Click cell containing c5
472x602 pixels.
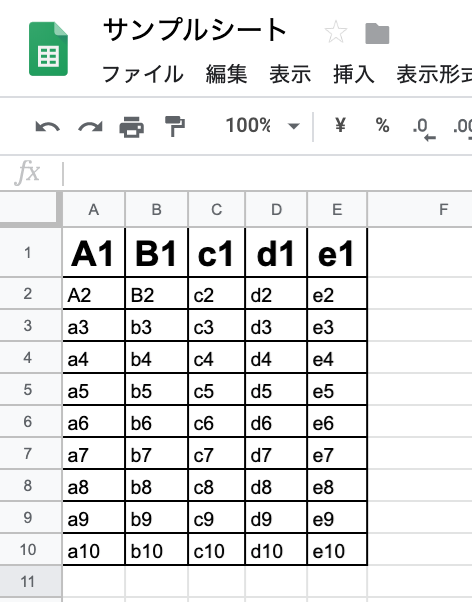point(217,389)
